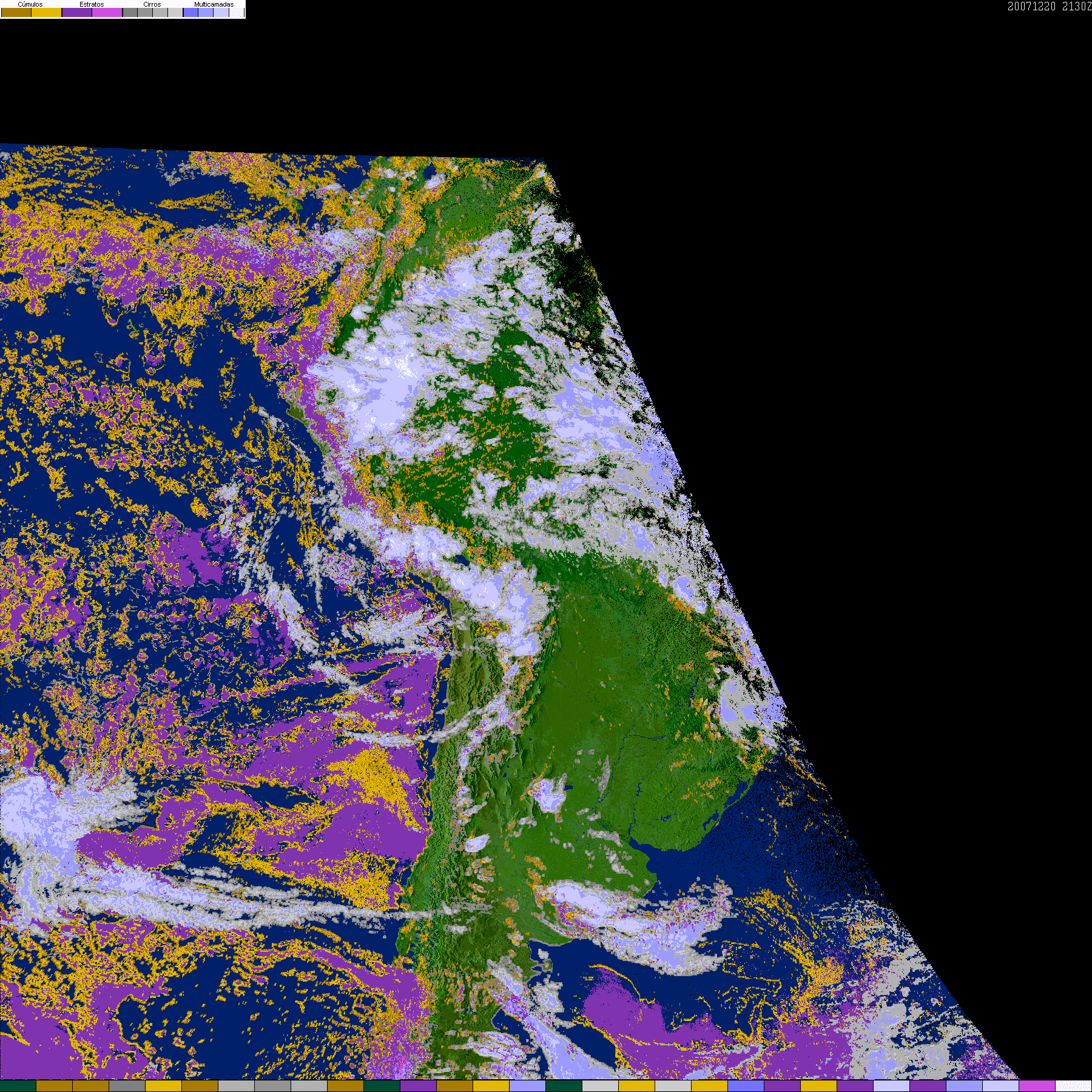Screen dimensions: 1092x1092
Task: Click the darkest blue Multicamadas legend swatch
Action: point(190,12)
